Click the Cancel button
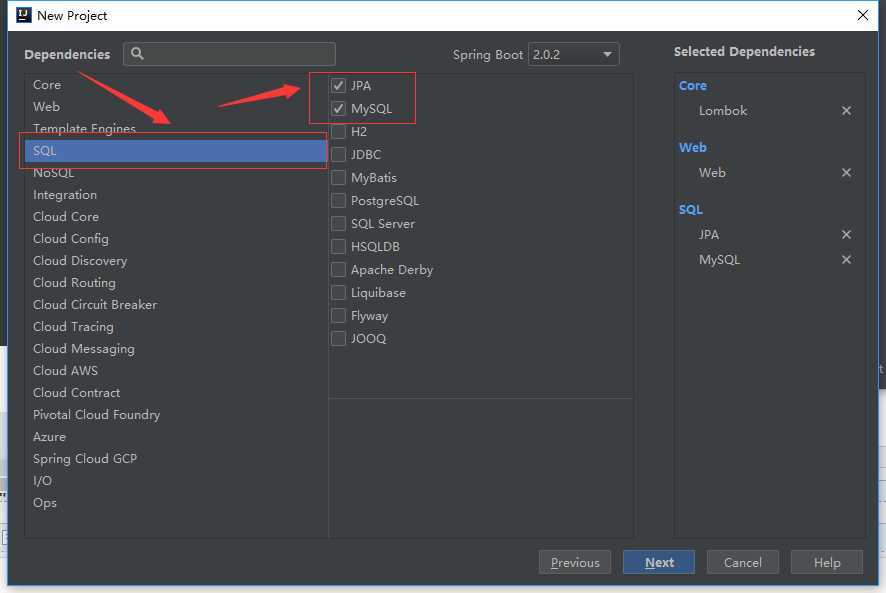The height and width of the screenshot is (593, 886). tap(742, 562)
